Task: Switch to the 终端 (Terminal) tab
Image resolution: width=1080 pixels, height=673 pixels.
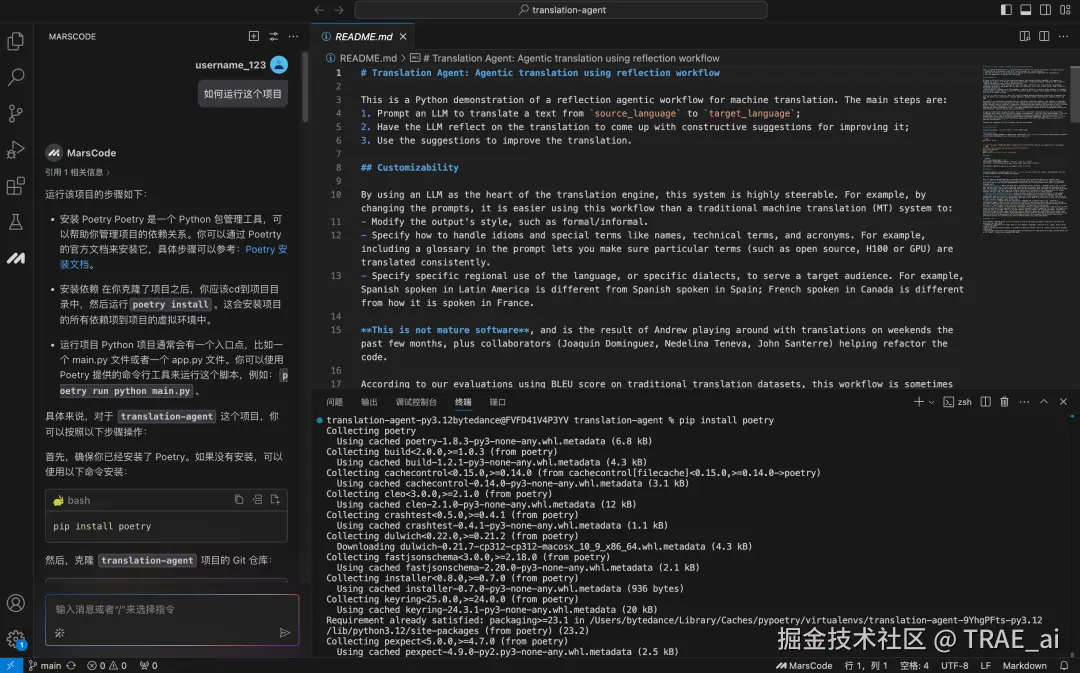Action: (x=463, y=402)
